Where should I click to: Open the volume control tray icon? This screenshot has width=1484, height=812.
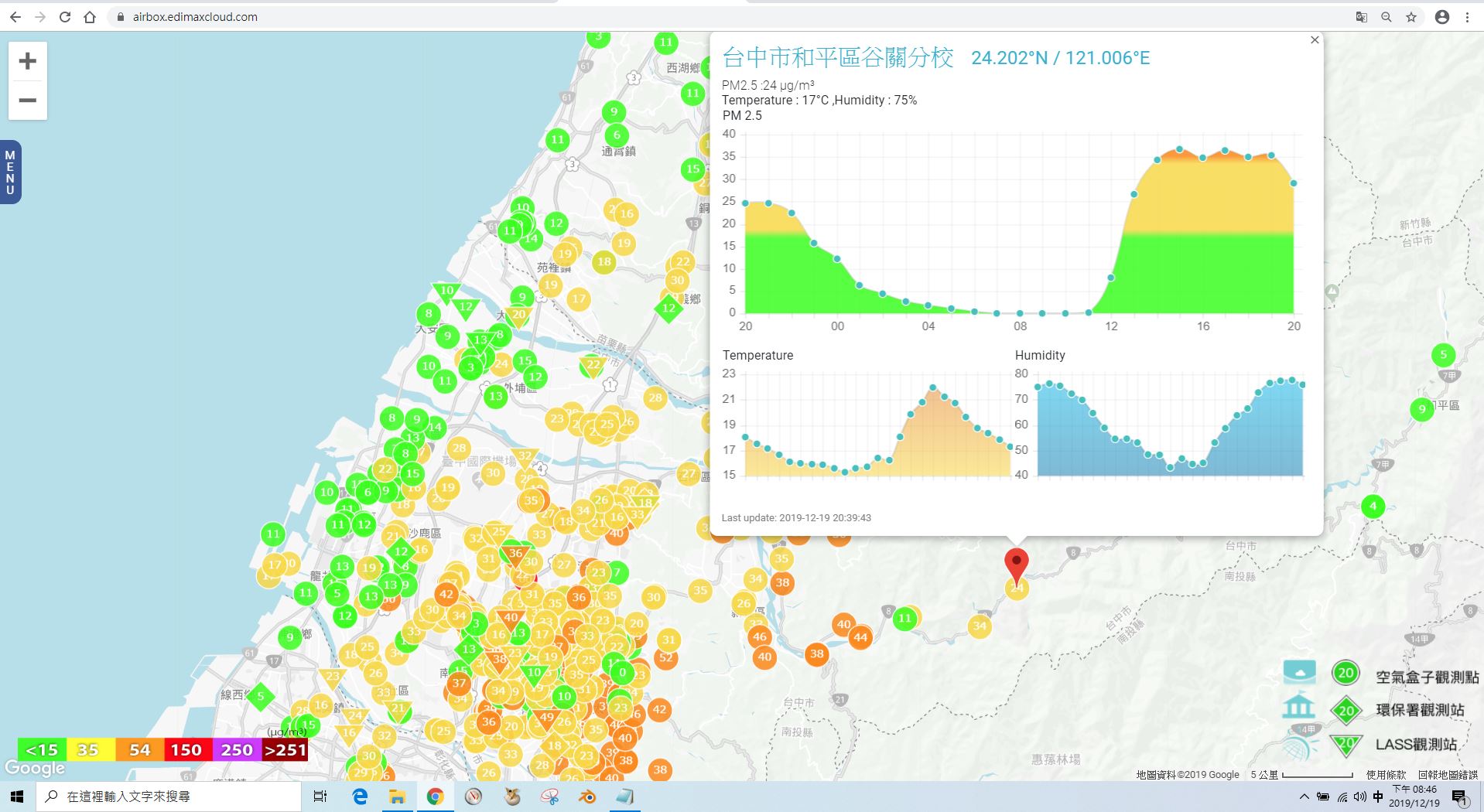click(x=1360, y=797)
